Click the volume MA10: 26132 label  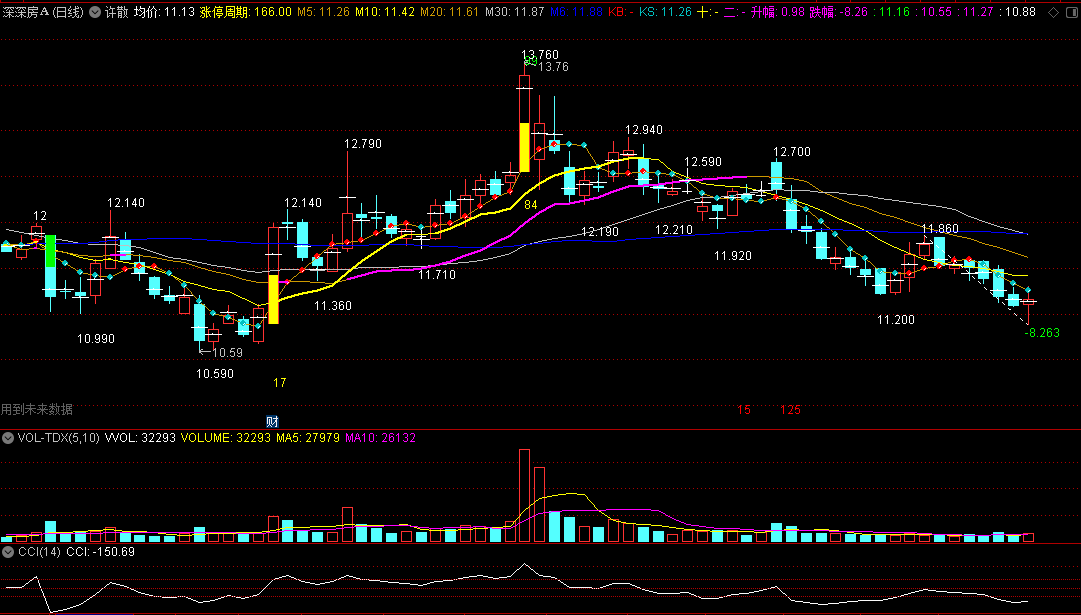coord(381,438)
